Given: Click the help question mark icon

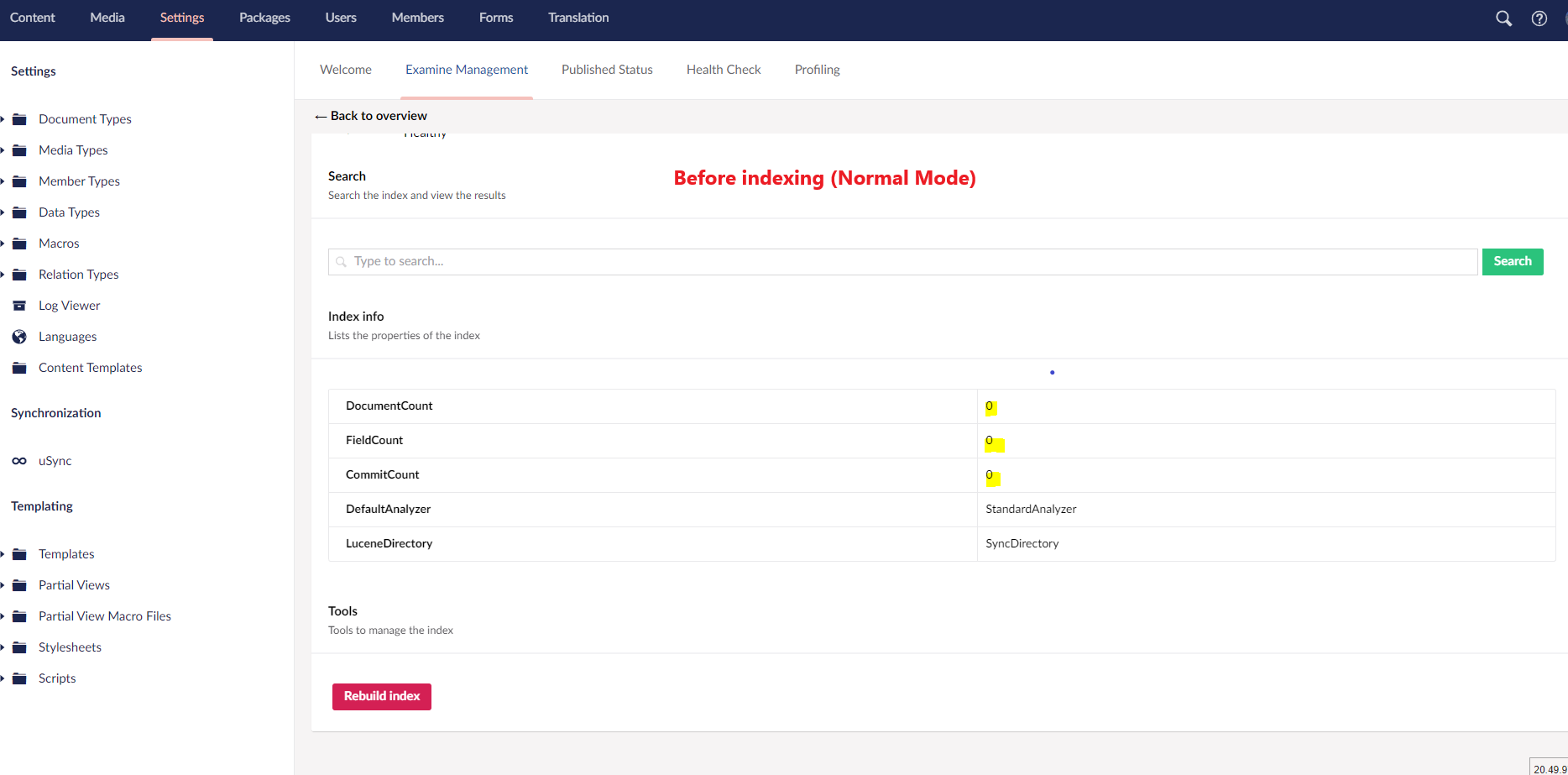Looking at the screenshot, I should click(x=1539, y=18).
